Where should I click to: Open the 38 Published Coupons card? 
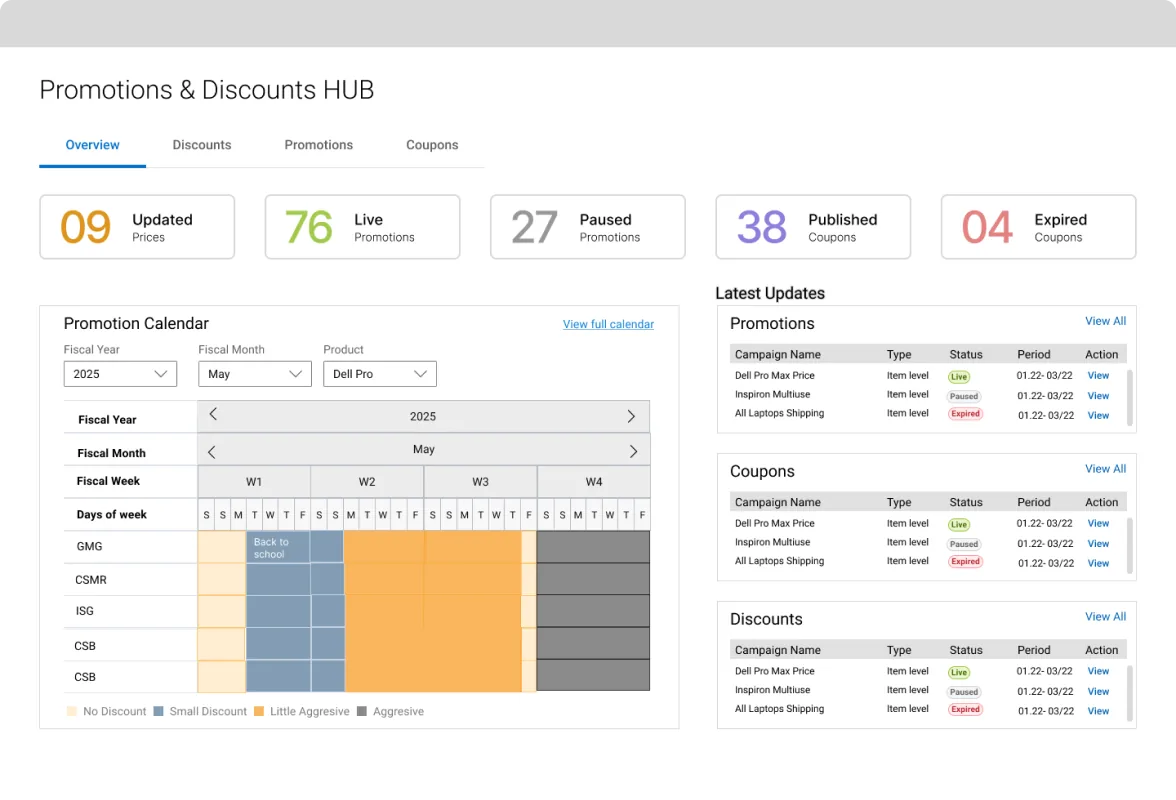pyautogui.click(x=813, y=227)
